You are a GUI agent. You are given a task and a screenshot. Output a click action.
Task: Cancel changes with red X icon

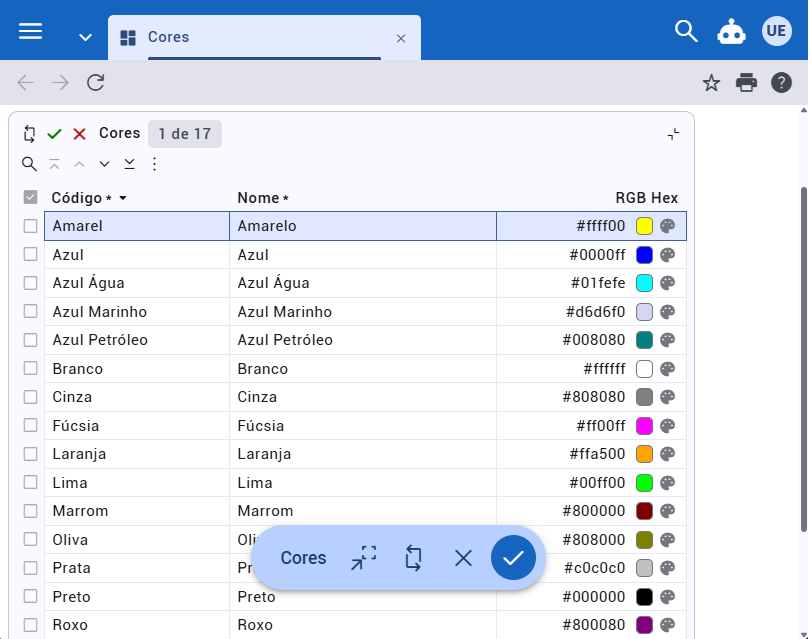79,134
